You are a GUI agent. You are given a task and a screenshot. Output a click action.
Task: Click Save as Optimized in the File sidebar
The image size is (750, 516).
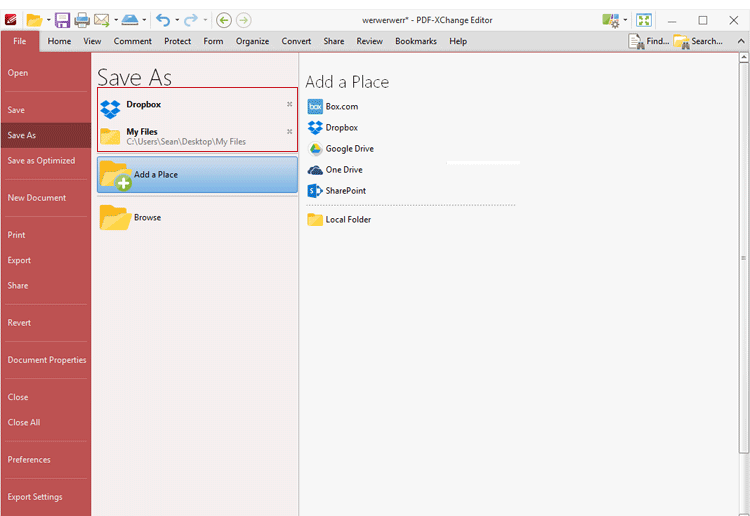pyautogui.click(x=41, y=161)
